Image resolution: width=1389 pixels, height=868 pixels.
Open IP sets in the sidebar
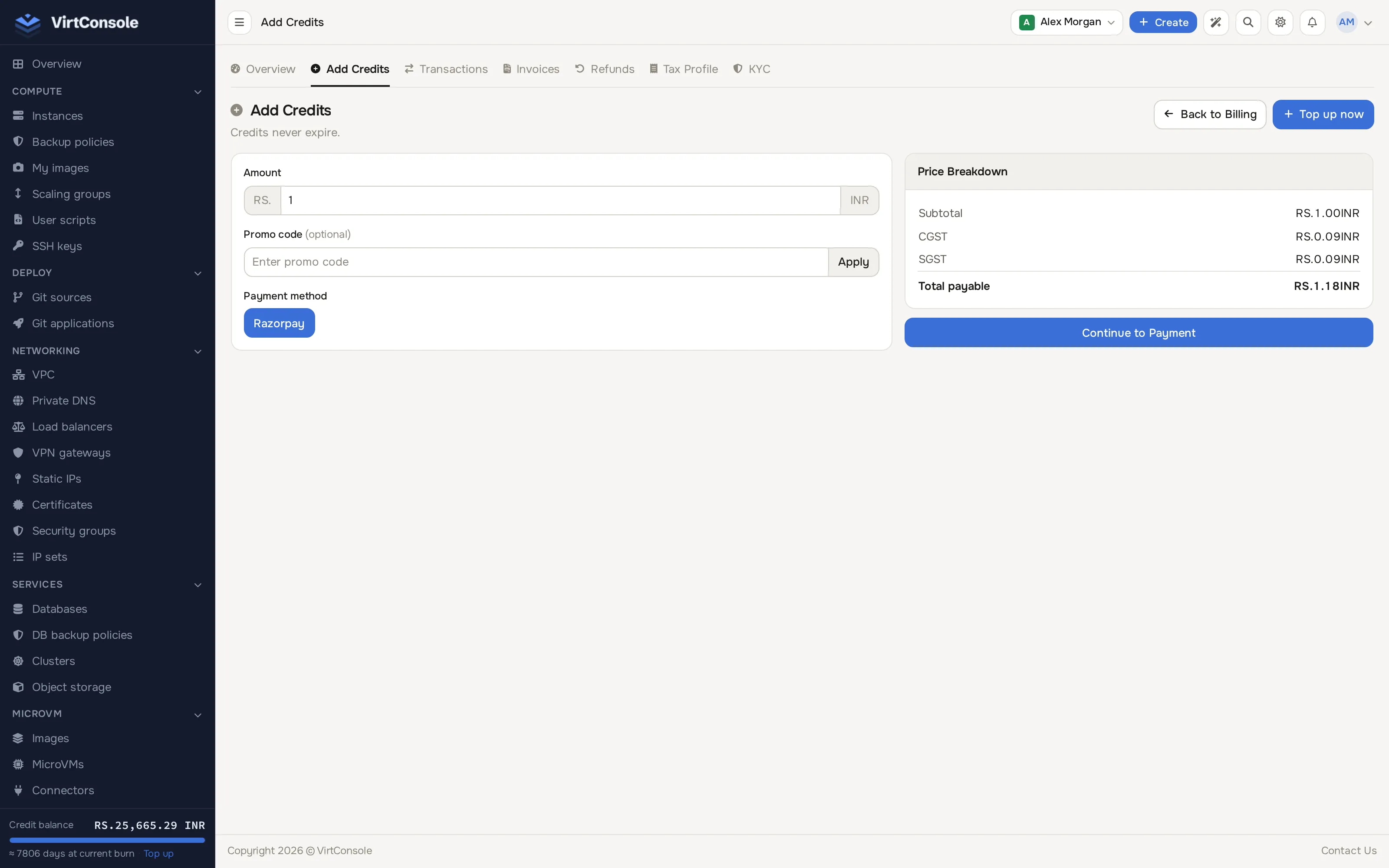[107, 557]
